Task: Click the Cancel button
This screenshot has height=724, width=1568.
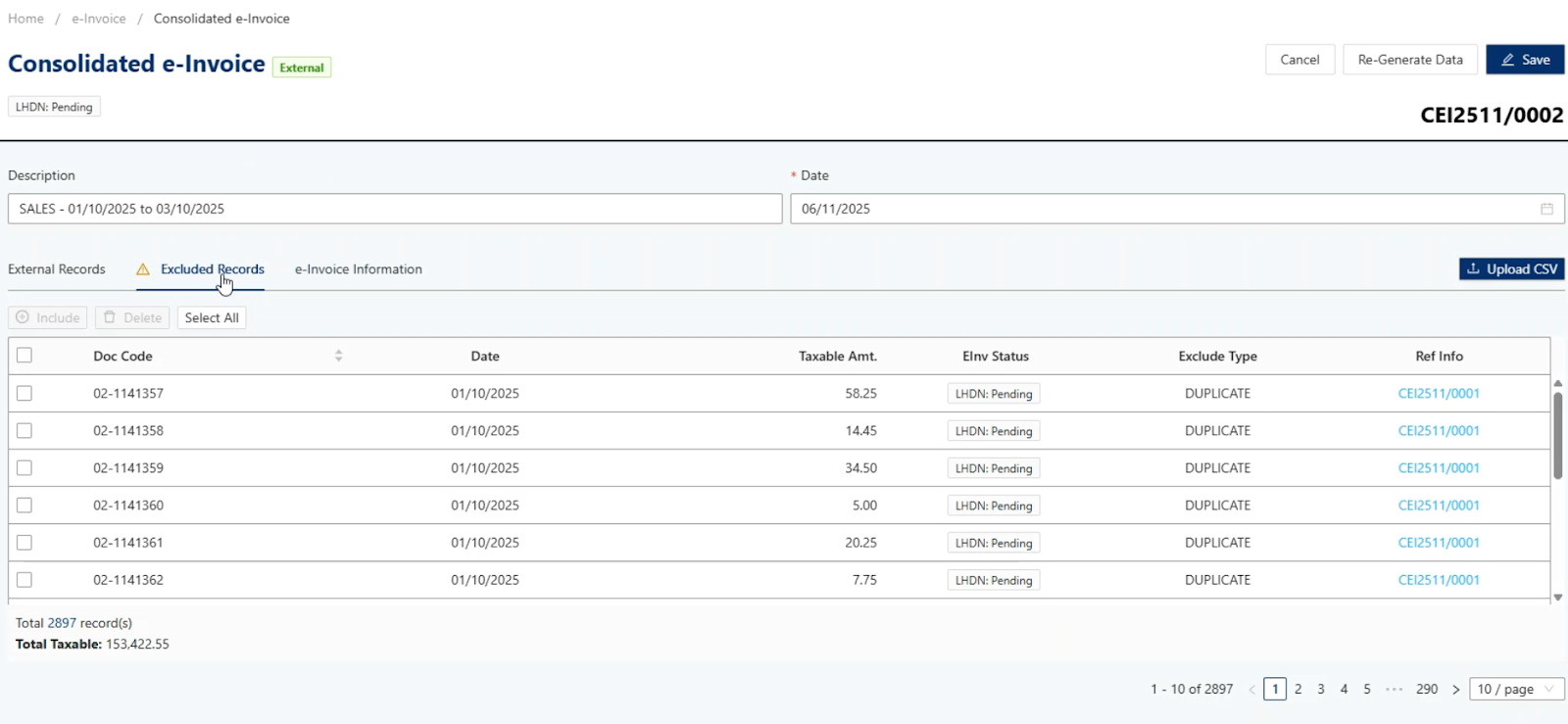Action: pyautogui.click(x=1299, y=60)
